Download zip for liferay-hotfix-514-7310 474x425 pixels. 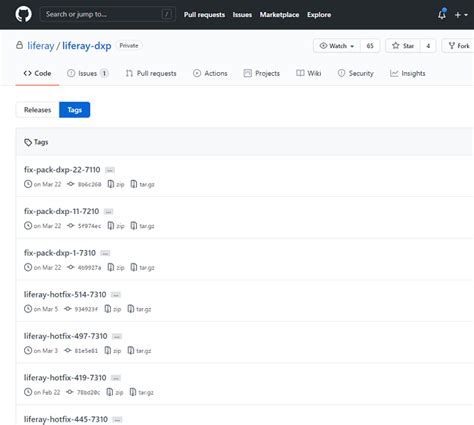(113, 309)
